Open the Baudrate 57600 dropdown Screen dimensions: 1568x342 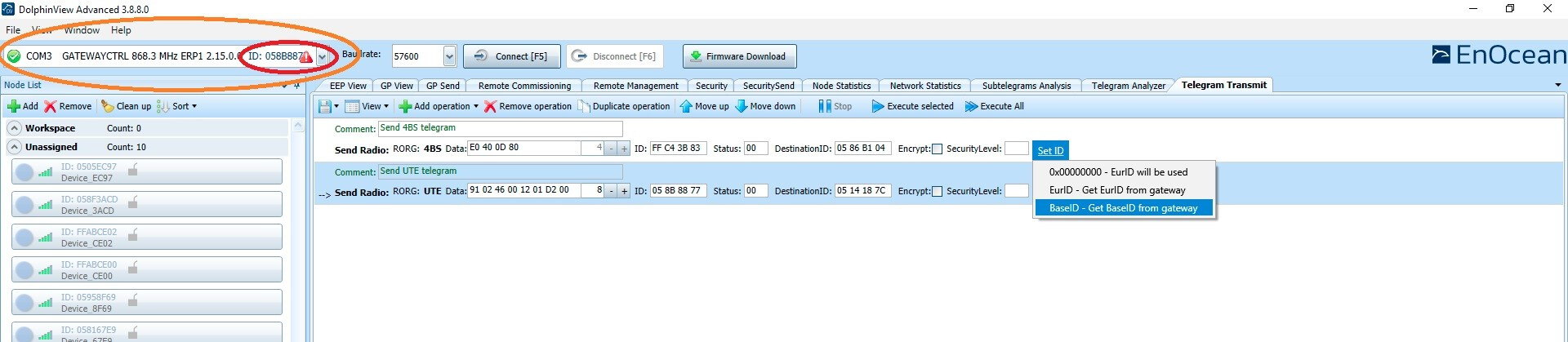tap(449, 56)
